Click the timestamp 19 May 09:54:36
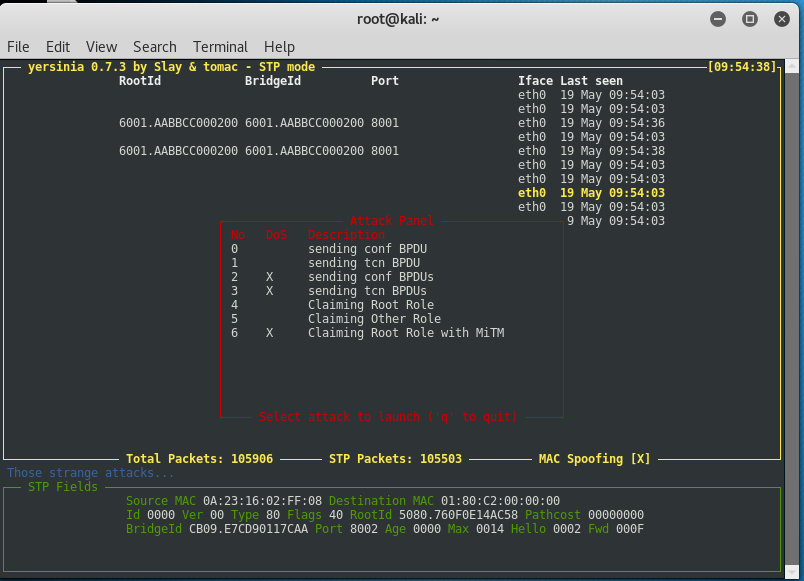Screen dimensions: 804x581 click(x=612, y=123)
